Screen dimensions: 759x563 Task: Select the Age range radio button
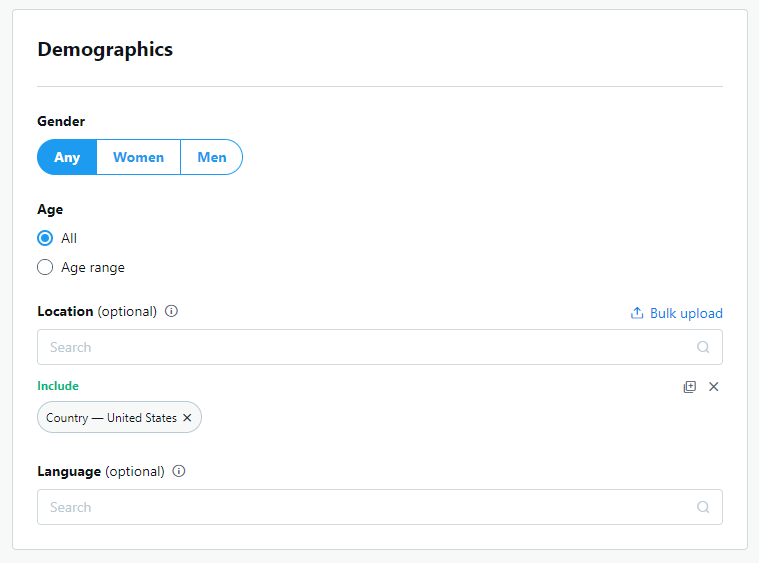pos(45,267)
